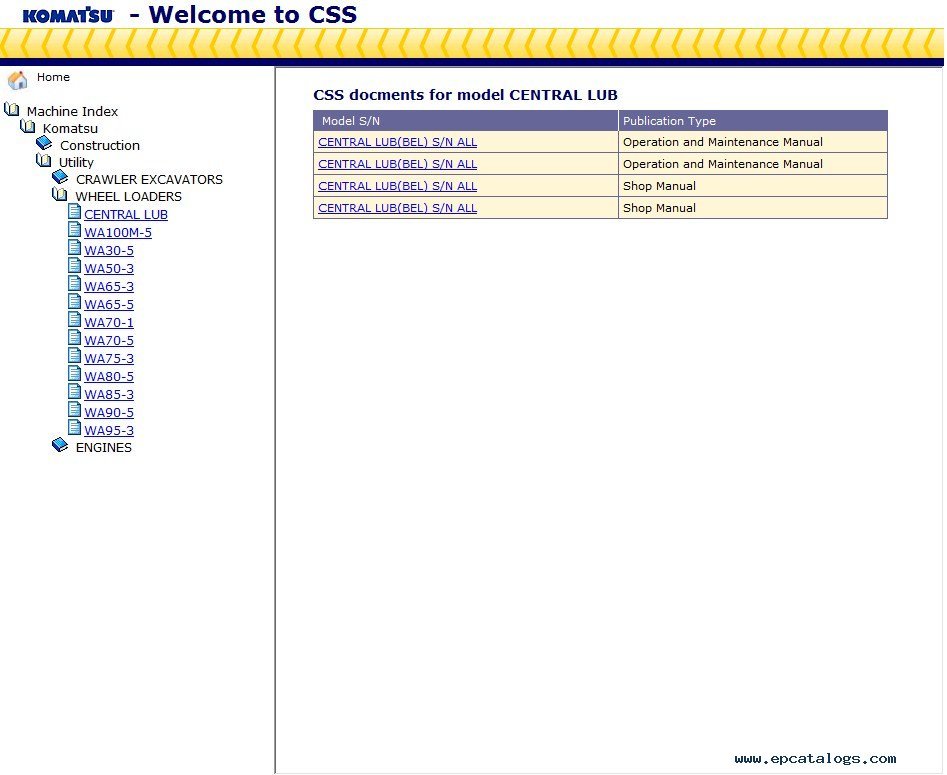Screen dimensions: 947x775
Task: Open the WA90-5 model link
Action: coord(109,413)
